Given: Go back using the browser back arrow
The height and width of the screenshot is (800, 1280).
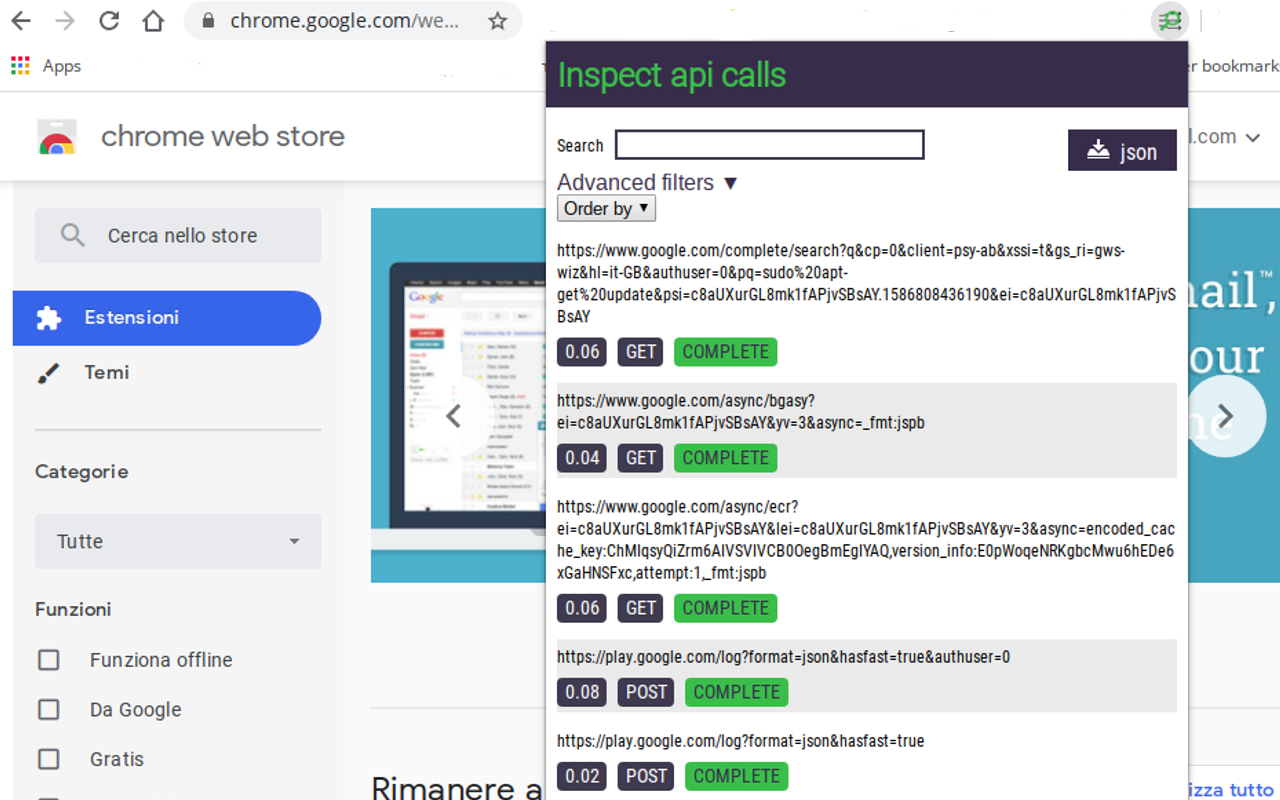Looking at the screenshot, I should 20,21.
